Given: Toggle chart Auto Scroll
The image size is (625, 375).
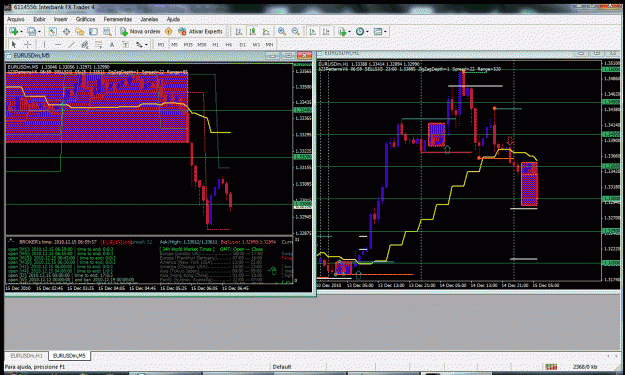Looking at the screenshot, I should (312, 31).
